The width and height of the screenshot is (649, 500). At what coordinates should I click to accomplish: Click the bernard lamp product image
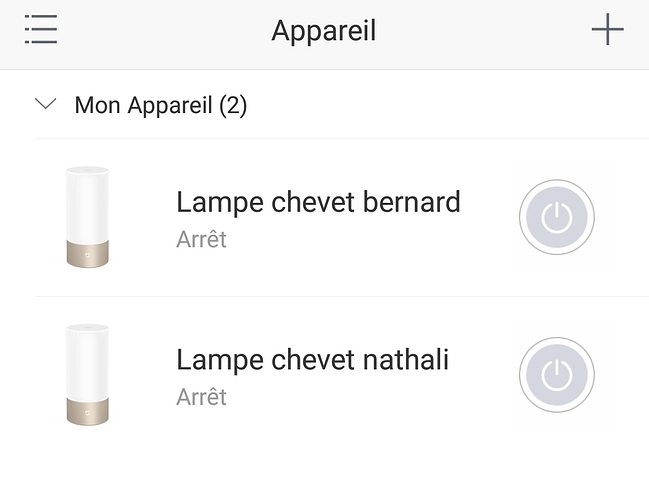87,217
